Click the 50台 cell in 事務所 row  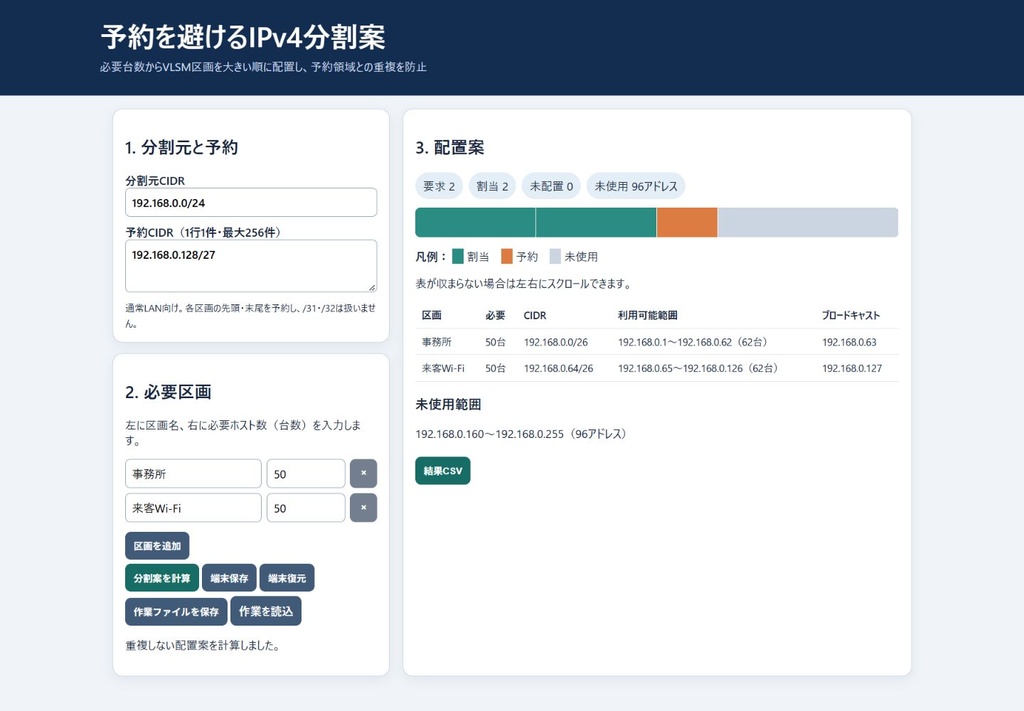(495, 342)
